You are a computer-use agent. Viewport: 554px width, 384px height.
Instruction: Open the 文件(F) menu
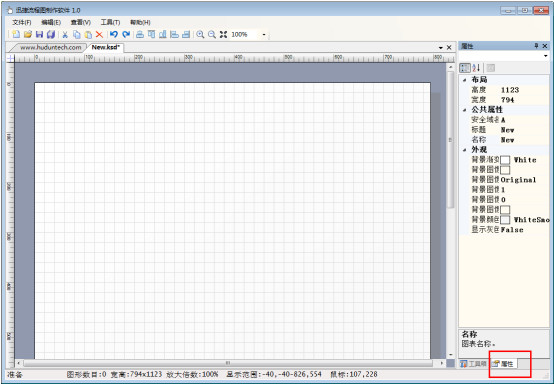pos(22,22)
